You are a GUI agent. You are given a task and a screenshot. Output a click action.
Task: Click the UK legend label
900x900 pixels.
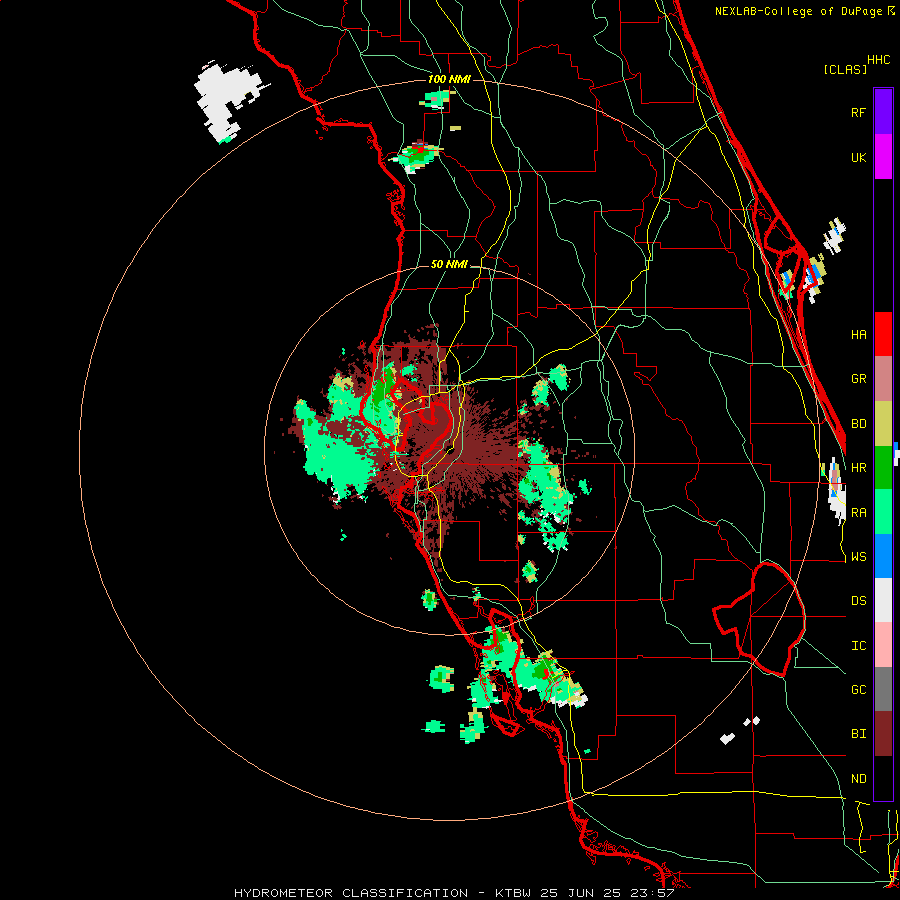858,157
